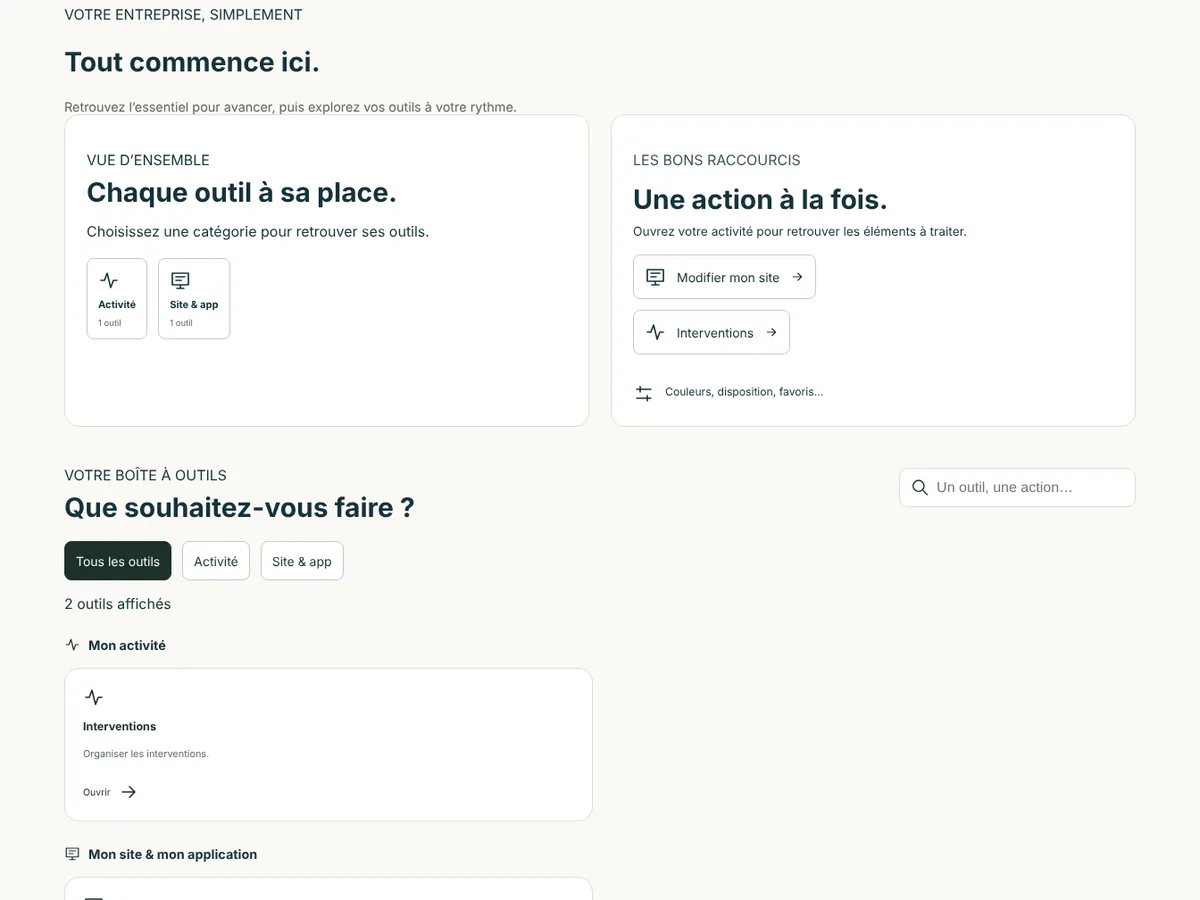This screenshot has height=900, width=1200.
Task: Click Ouvrir link in Interventions card
Action: click(x=97, y=792)
